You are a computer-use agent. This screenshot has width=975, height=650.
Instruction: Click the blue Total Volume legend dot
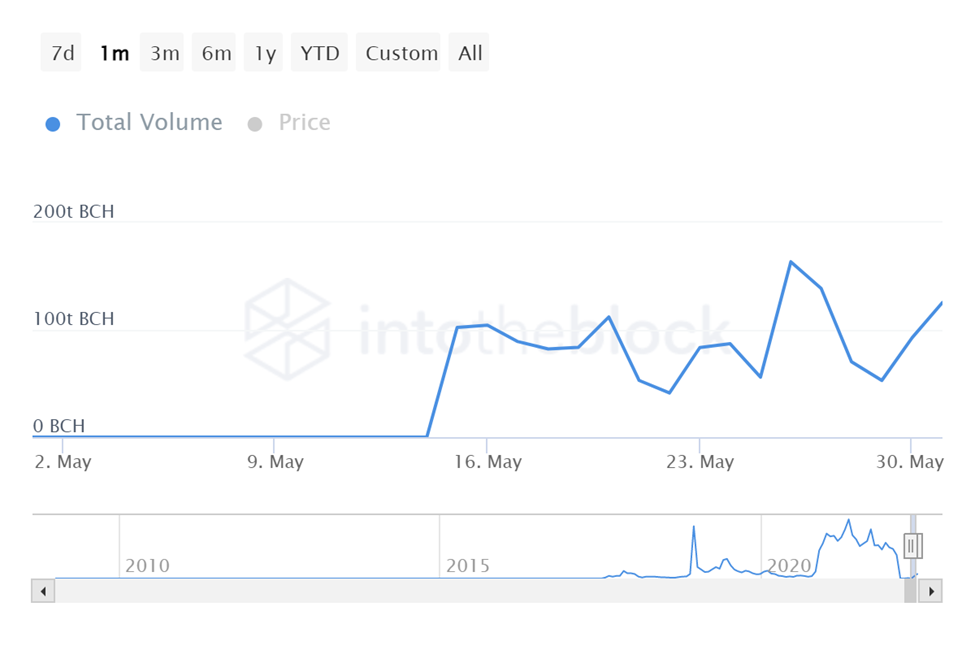click(54, 124)
